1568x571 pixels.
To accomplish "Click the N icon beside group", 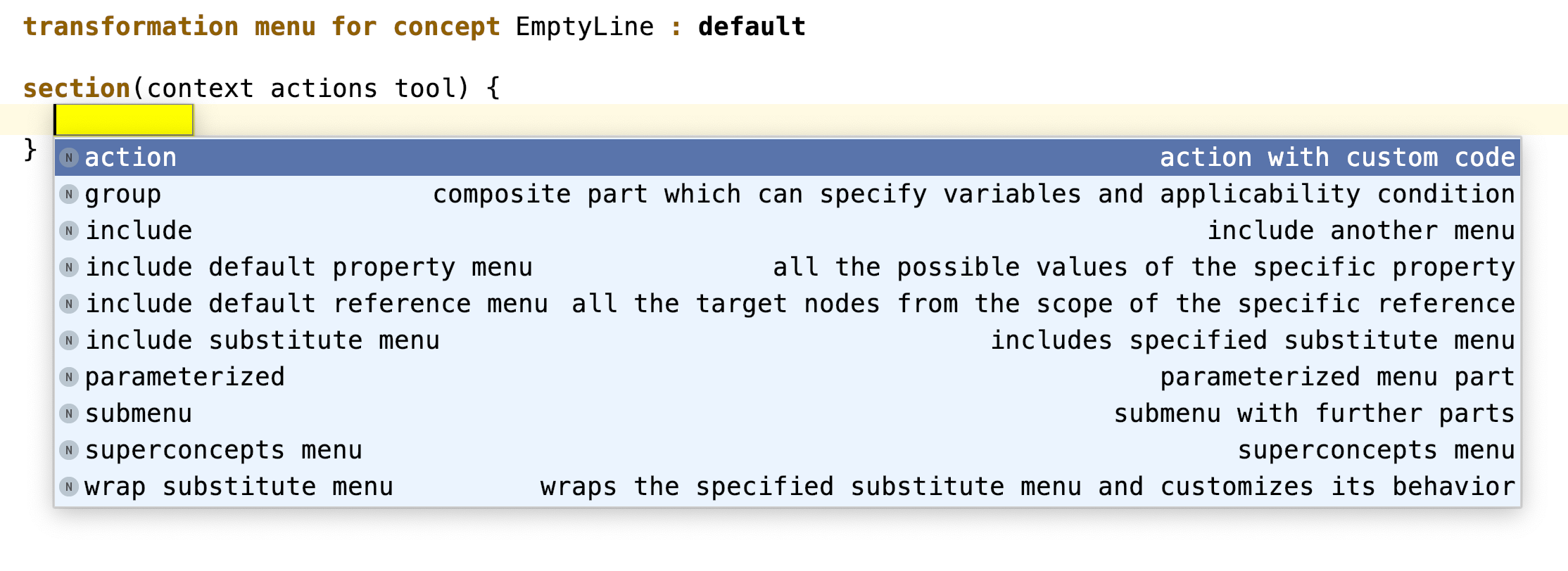I will click(69, 194).
